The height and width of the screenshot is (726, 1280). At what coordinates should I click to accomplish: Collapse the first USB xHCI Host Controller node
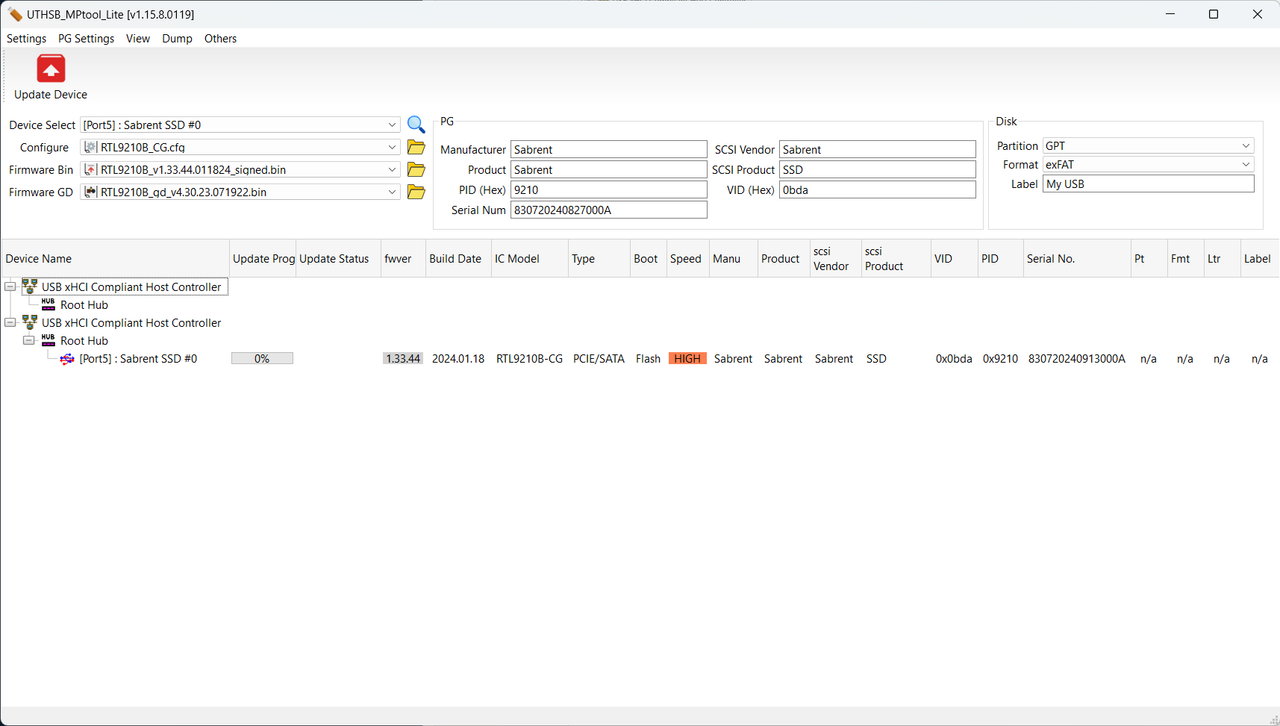10,287
